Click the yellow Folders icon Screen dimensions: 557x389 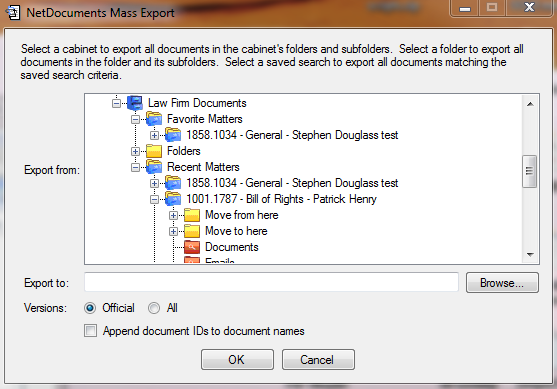click(154, 151)
